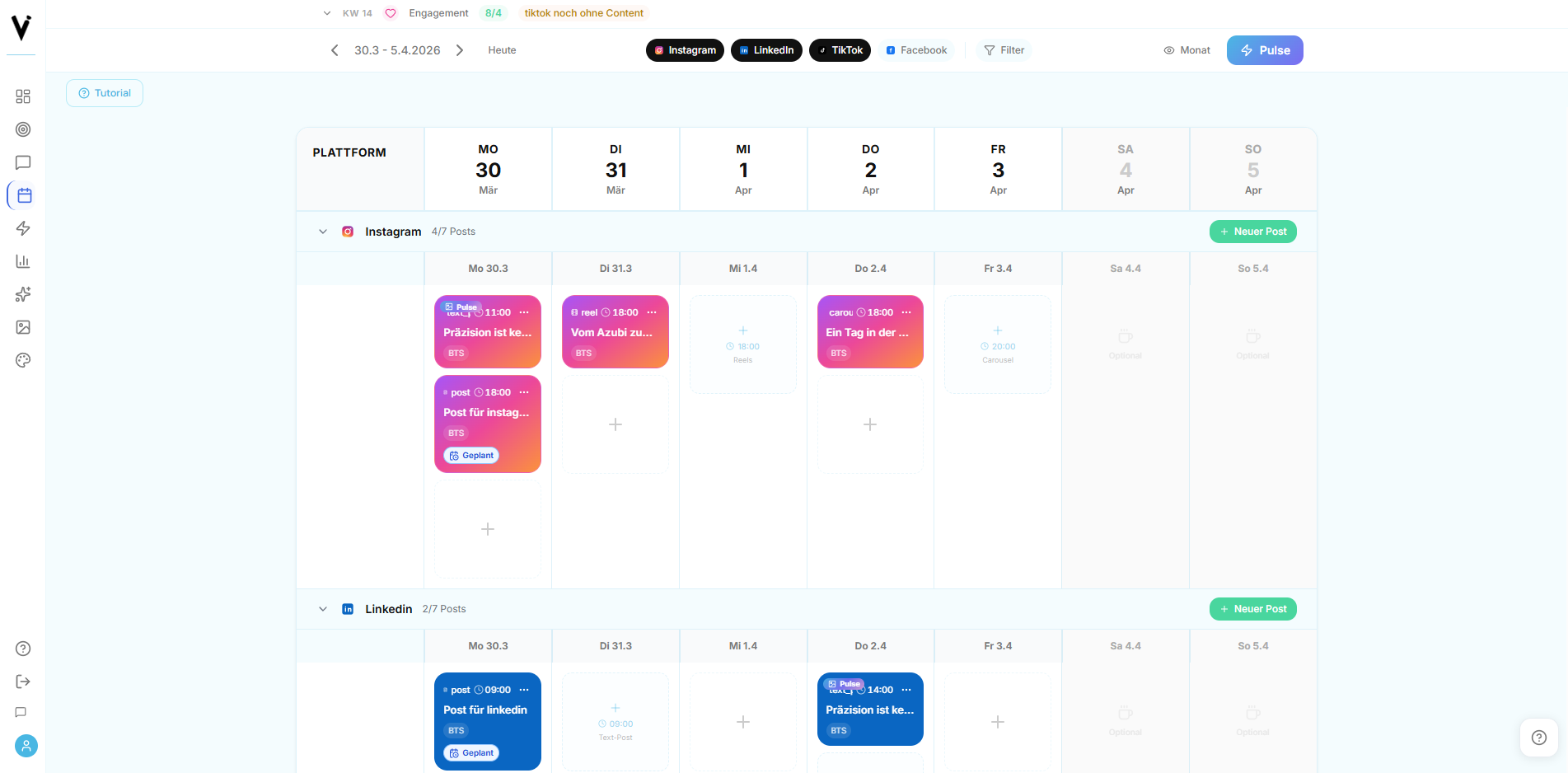Collapse the Instagram 4/7 Posts section

point(323,232)
